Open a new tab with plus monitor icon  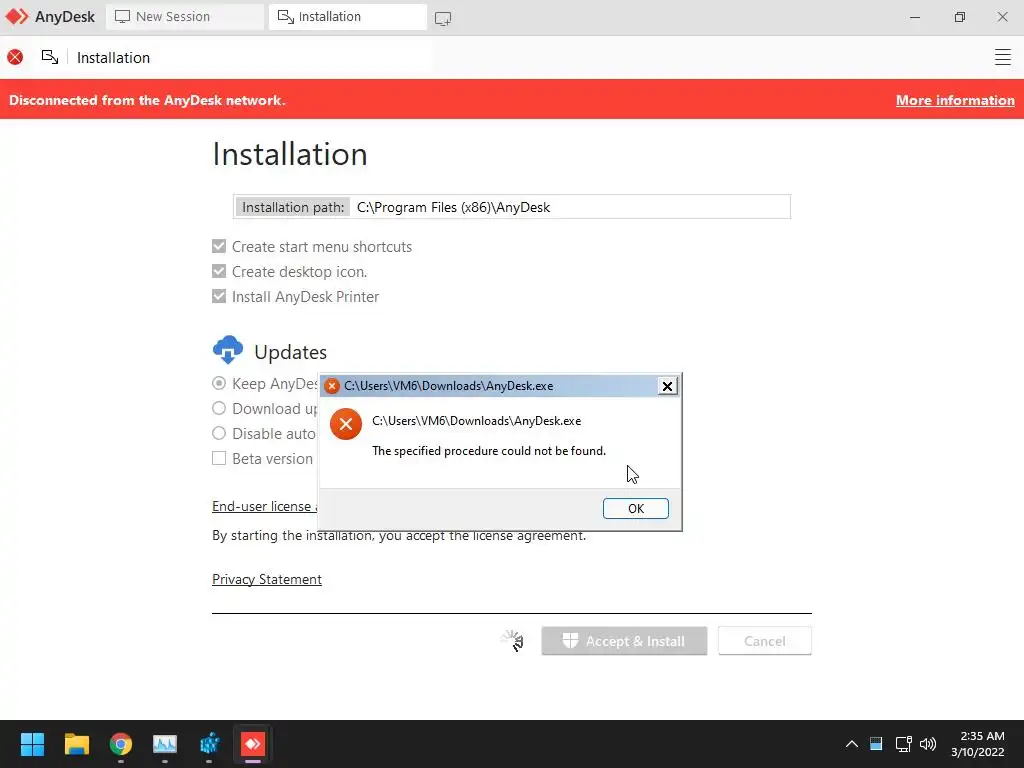click(443, 18)
